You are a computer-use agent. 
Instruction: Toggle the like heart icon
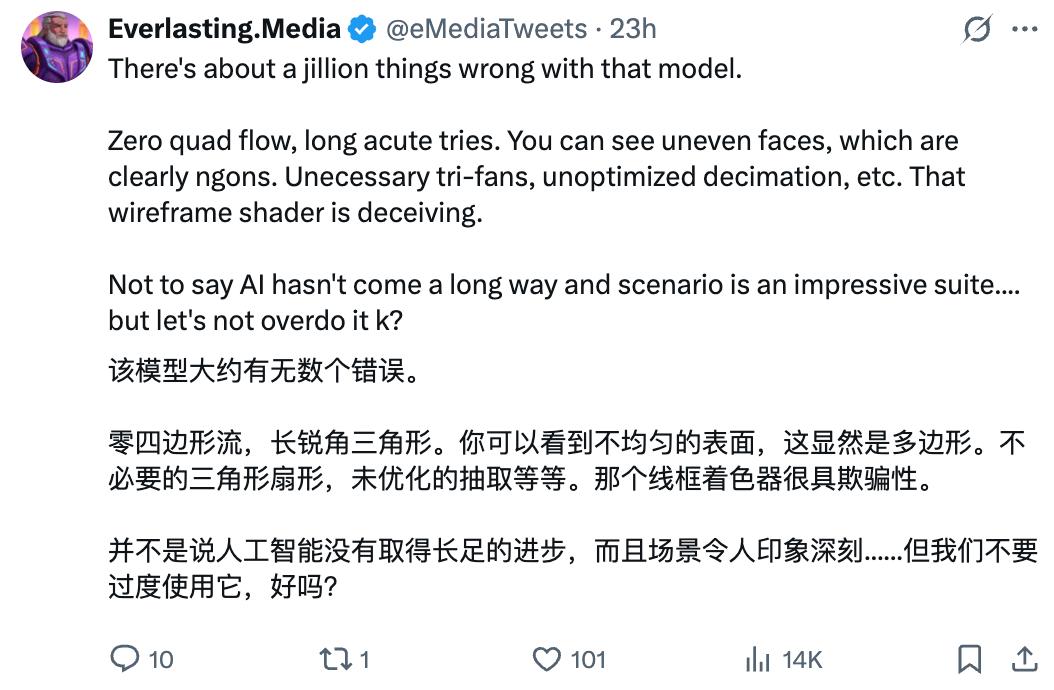(x=546, y=659)
